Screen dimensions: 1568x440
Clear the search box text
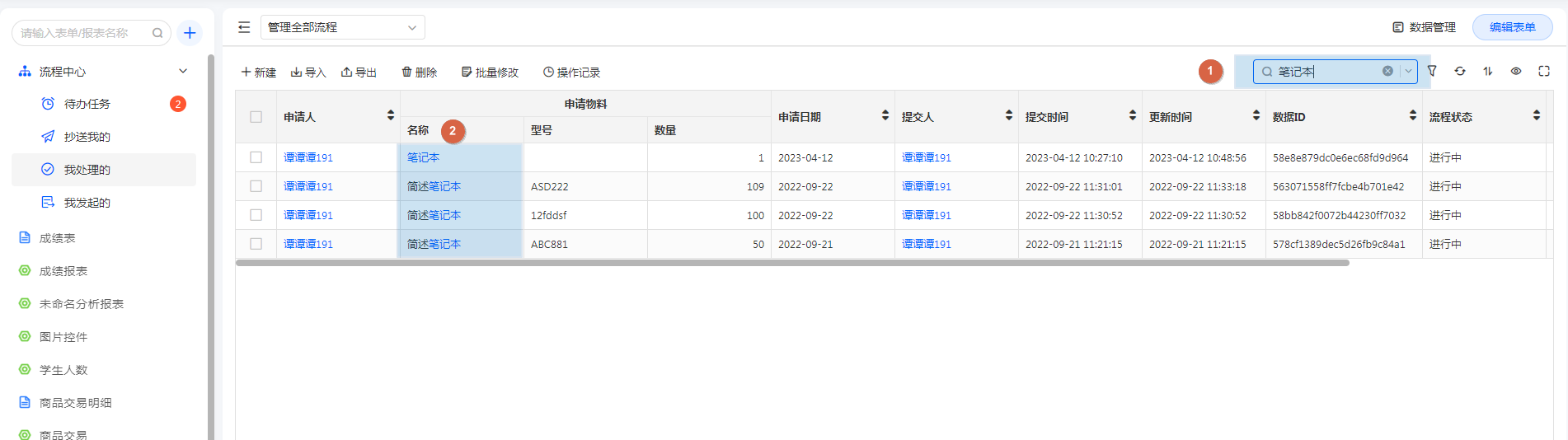(1387, 72)
